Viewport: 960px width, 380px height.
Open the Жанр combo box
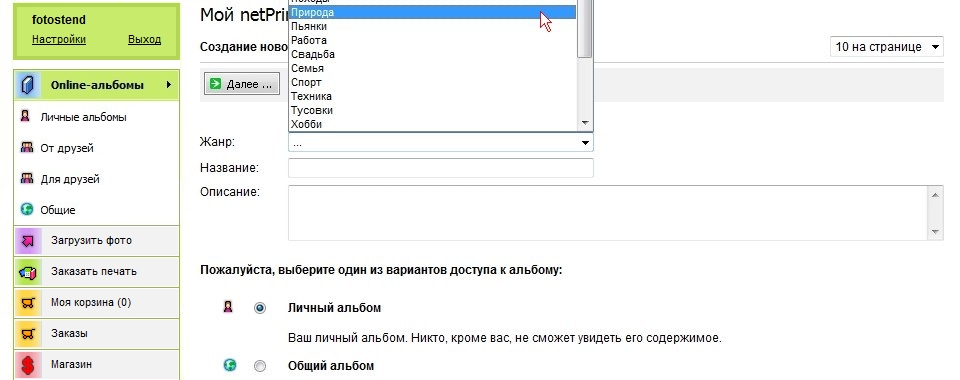click(440, 143)
